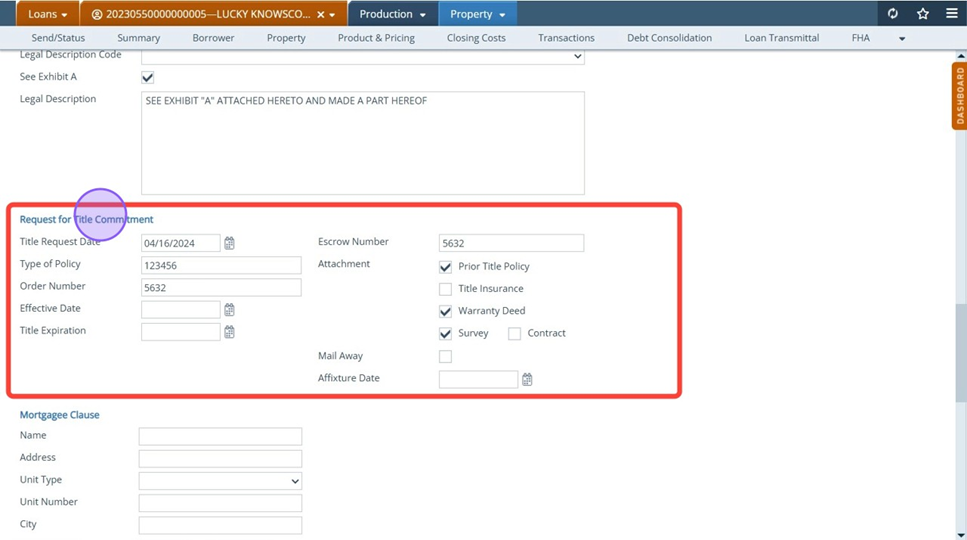
Task: Open calendar picker for Effective Date
Action: pos(229,310)
